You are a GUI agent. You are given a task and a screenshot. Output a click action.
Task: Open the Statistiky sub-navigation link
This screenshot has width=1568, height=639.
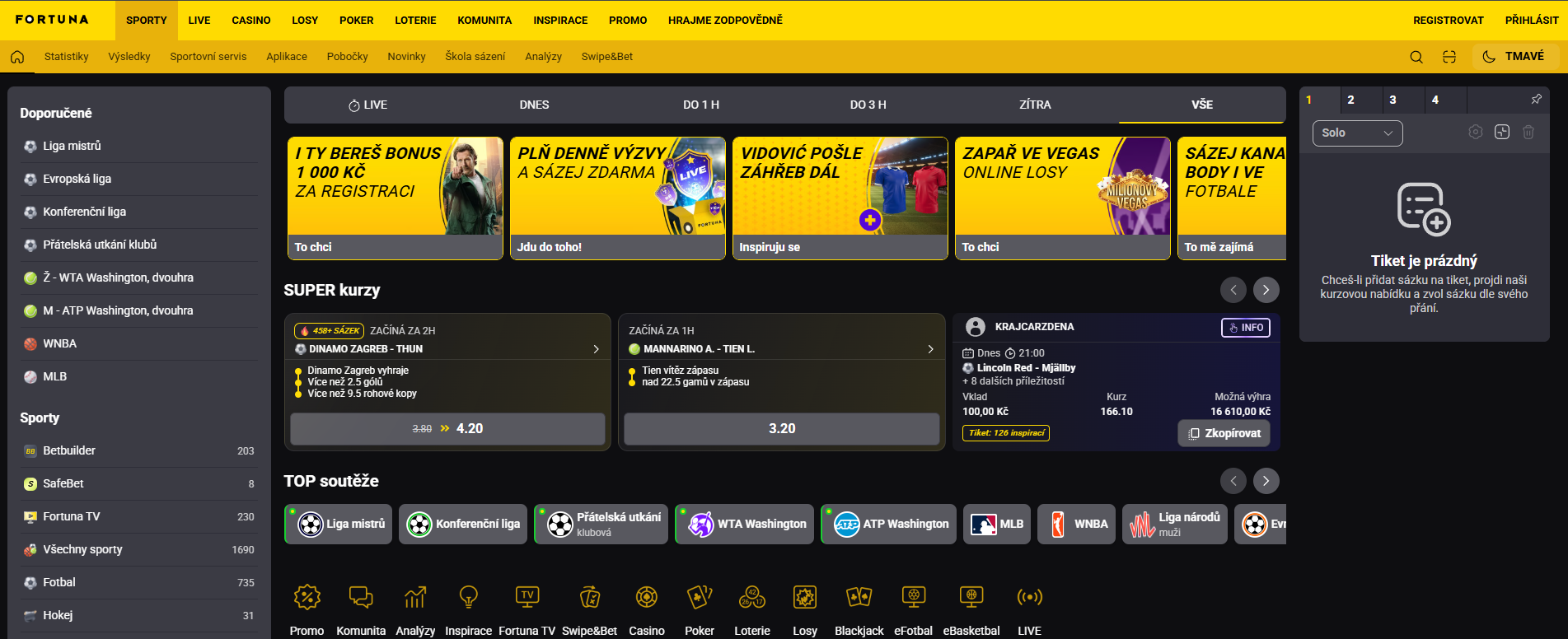click(67, 57)
